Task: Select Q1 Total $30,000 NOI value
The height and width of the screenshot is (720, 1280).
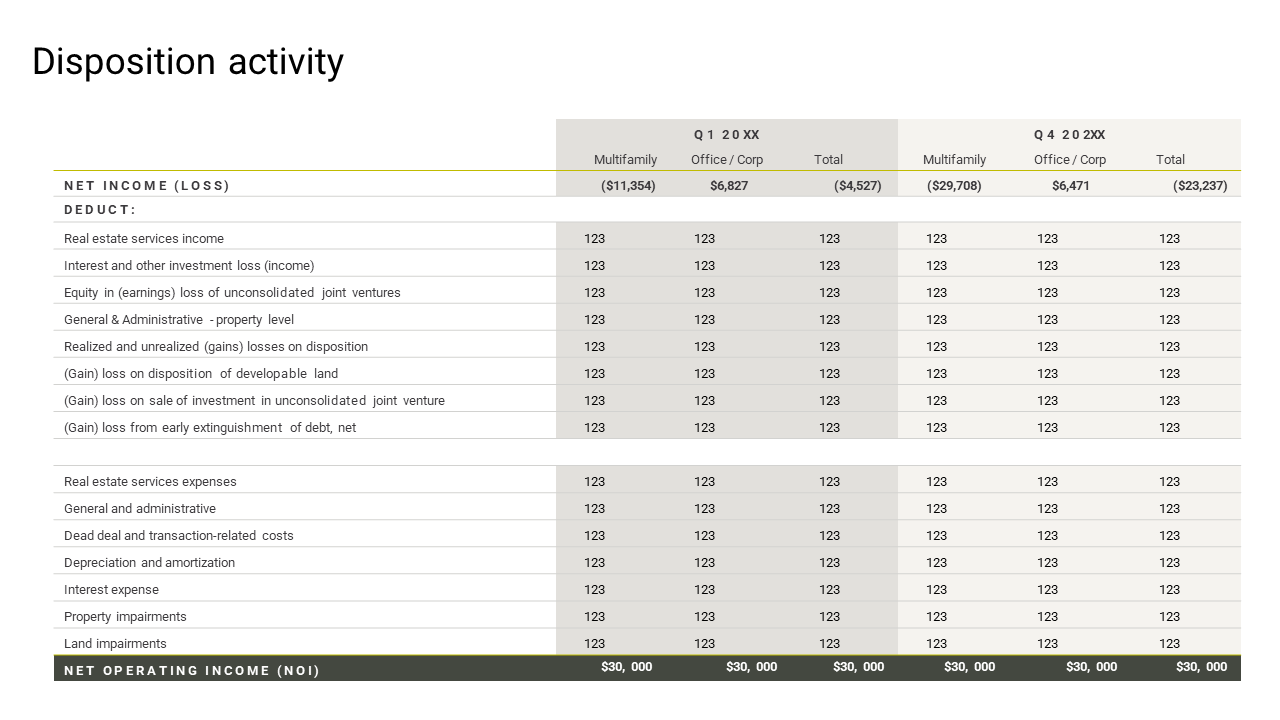Action: [x=859, y=667]
